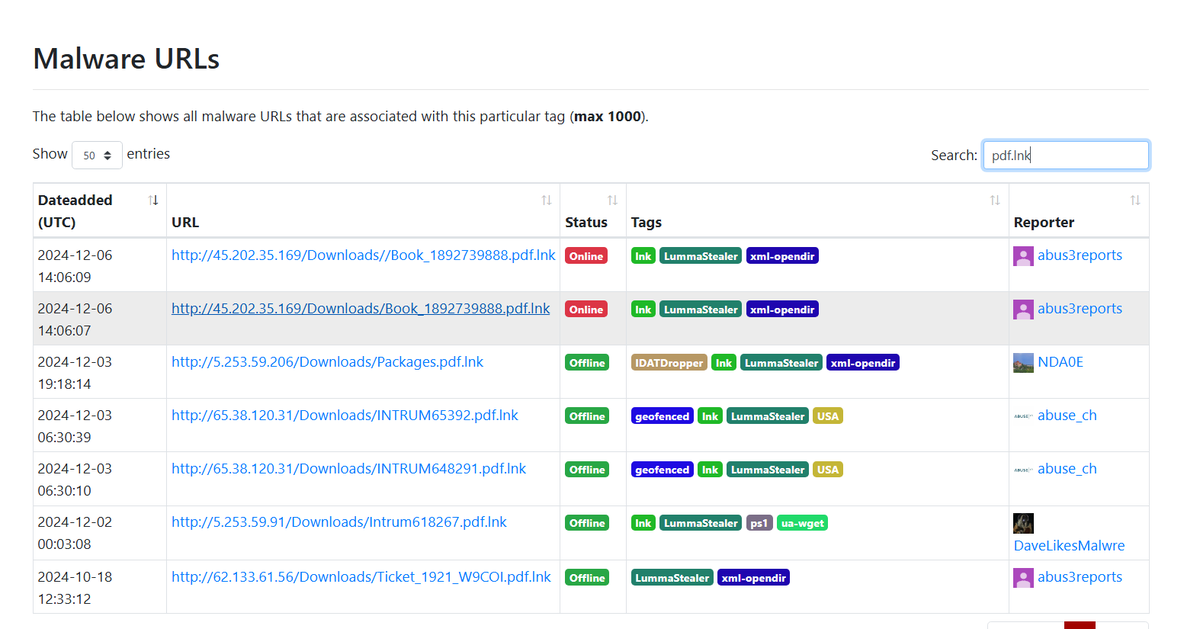The height and width of the screenshot is (629, 1200).
Task: Click abuse_ch logo in INTRUM65392 row
Action: (1023, 415)
